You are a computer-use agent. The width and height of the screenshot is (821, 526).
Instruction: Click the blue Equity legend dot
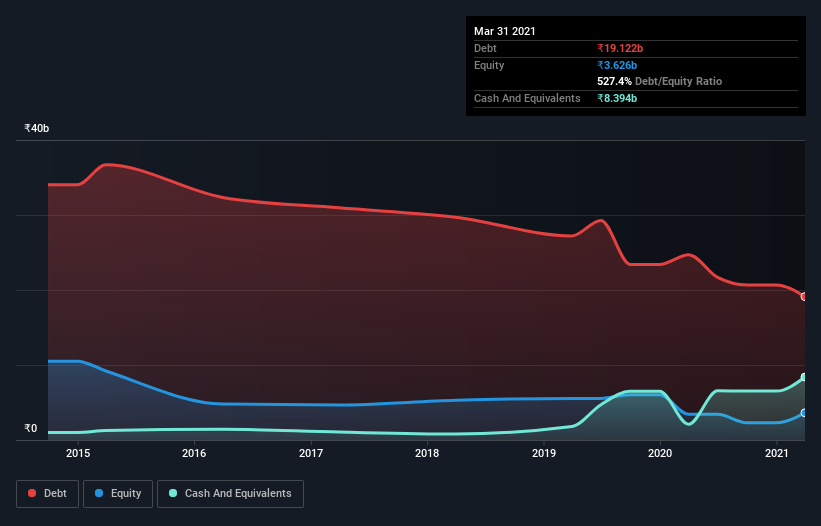pos(99,493)
